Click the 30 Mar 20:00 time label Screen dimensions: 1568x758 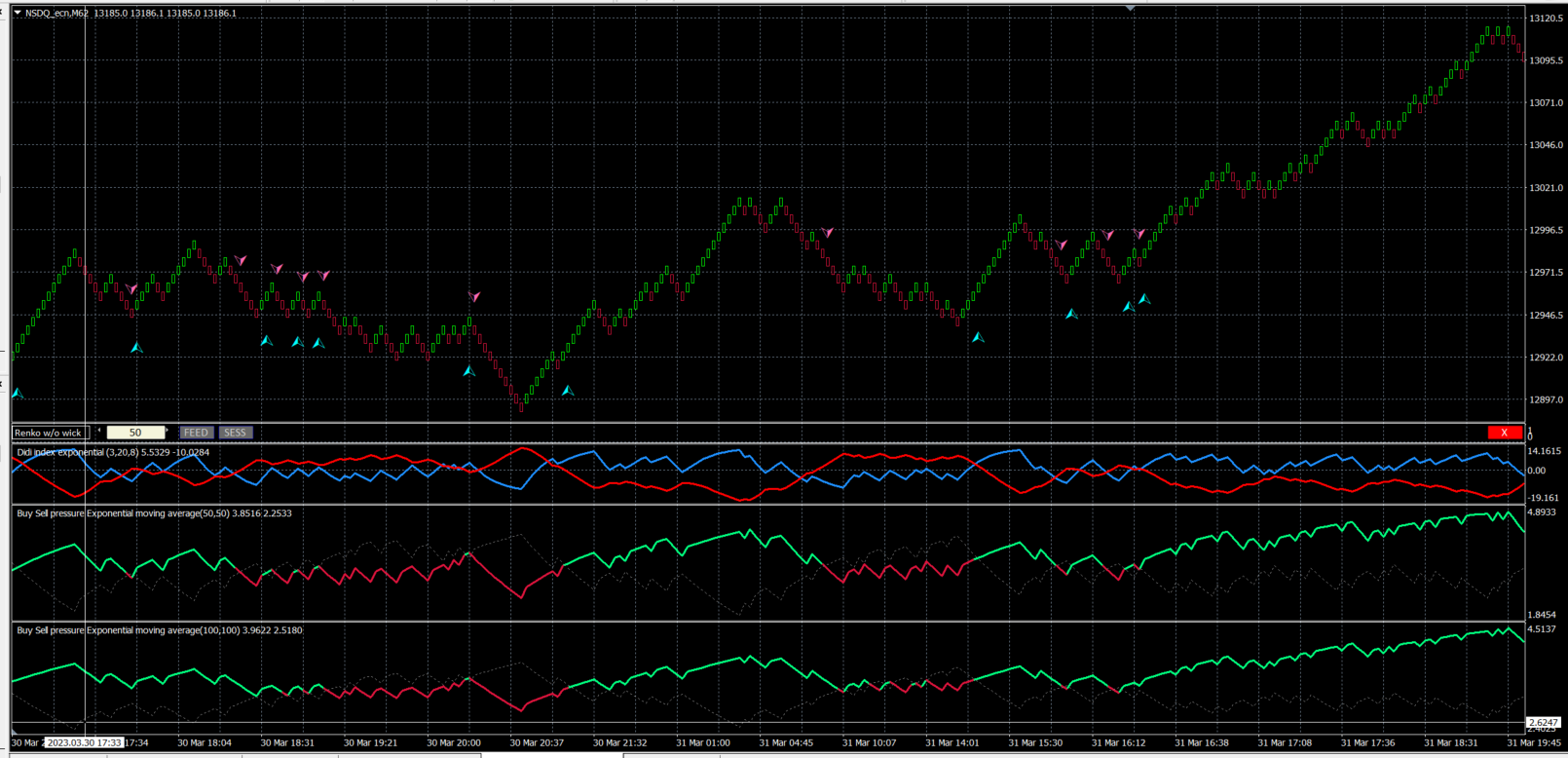pyautogui.click(x=454, y=742)
